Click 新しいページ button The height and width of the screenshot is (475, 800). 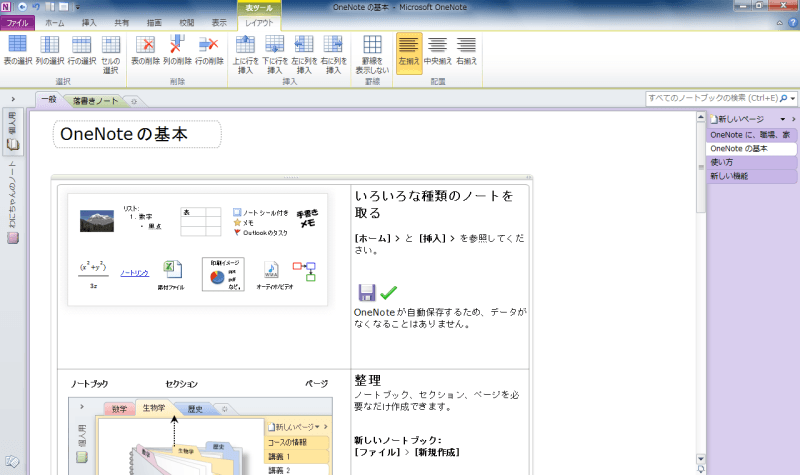click(737, 119)
